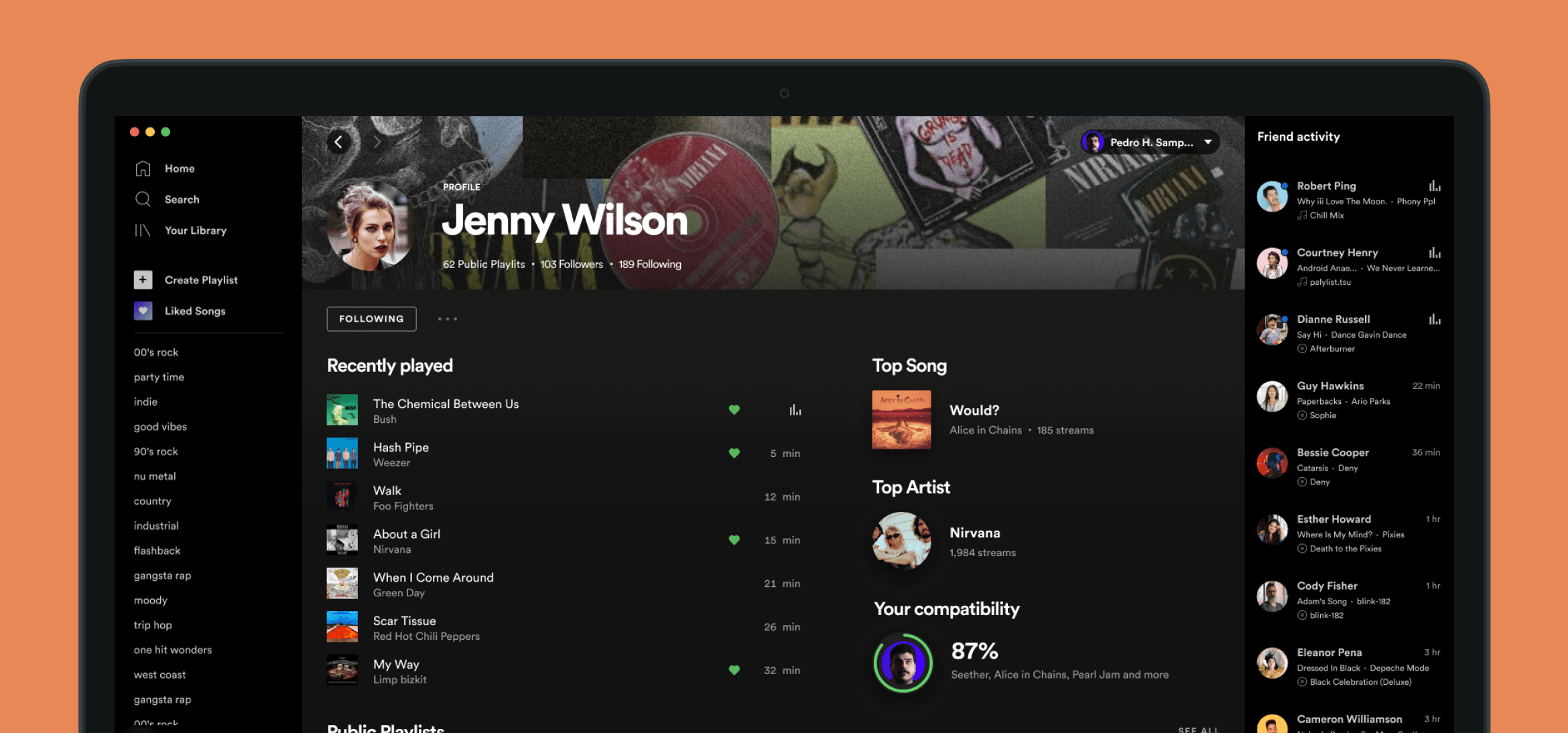Click Robert Ping's listening activity equalizer icon
Image resolution: width=1568 pixels, height=733 pixels.
(x=1434, y=186)
